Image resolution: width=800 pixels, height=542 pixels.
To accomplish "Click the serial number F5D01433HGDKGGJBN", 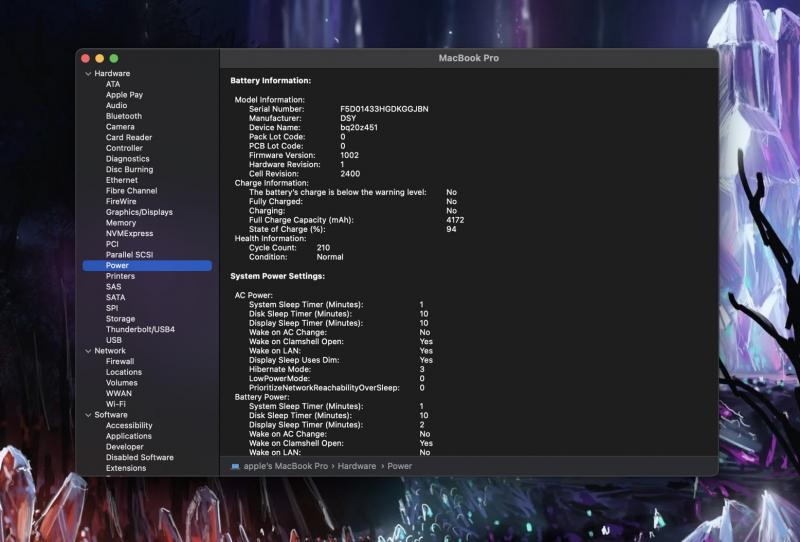I will click(x=384, y=109).
